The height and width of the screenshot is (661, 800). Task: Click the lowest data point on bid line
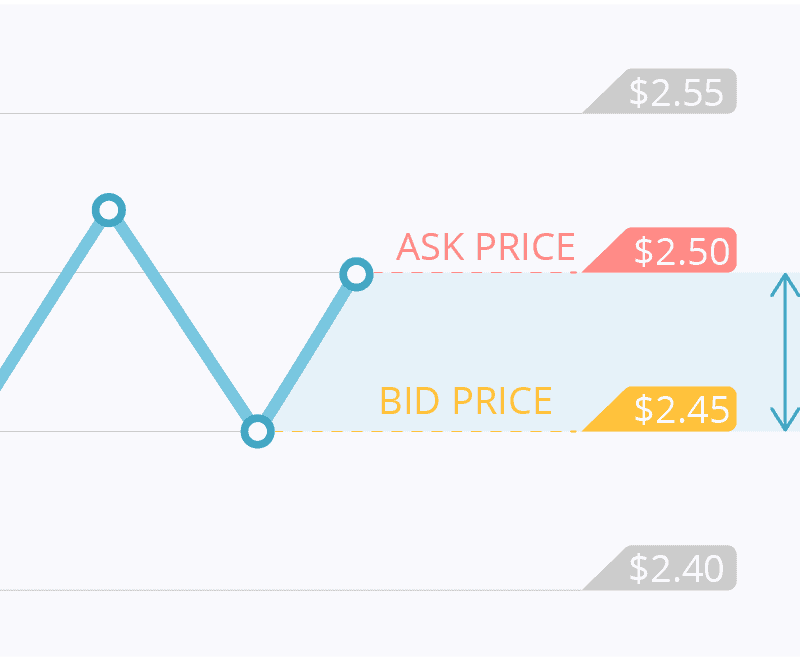click(x=258, y=431)
